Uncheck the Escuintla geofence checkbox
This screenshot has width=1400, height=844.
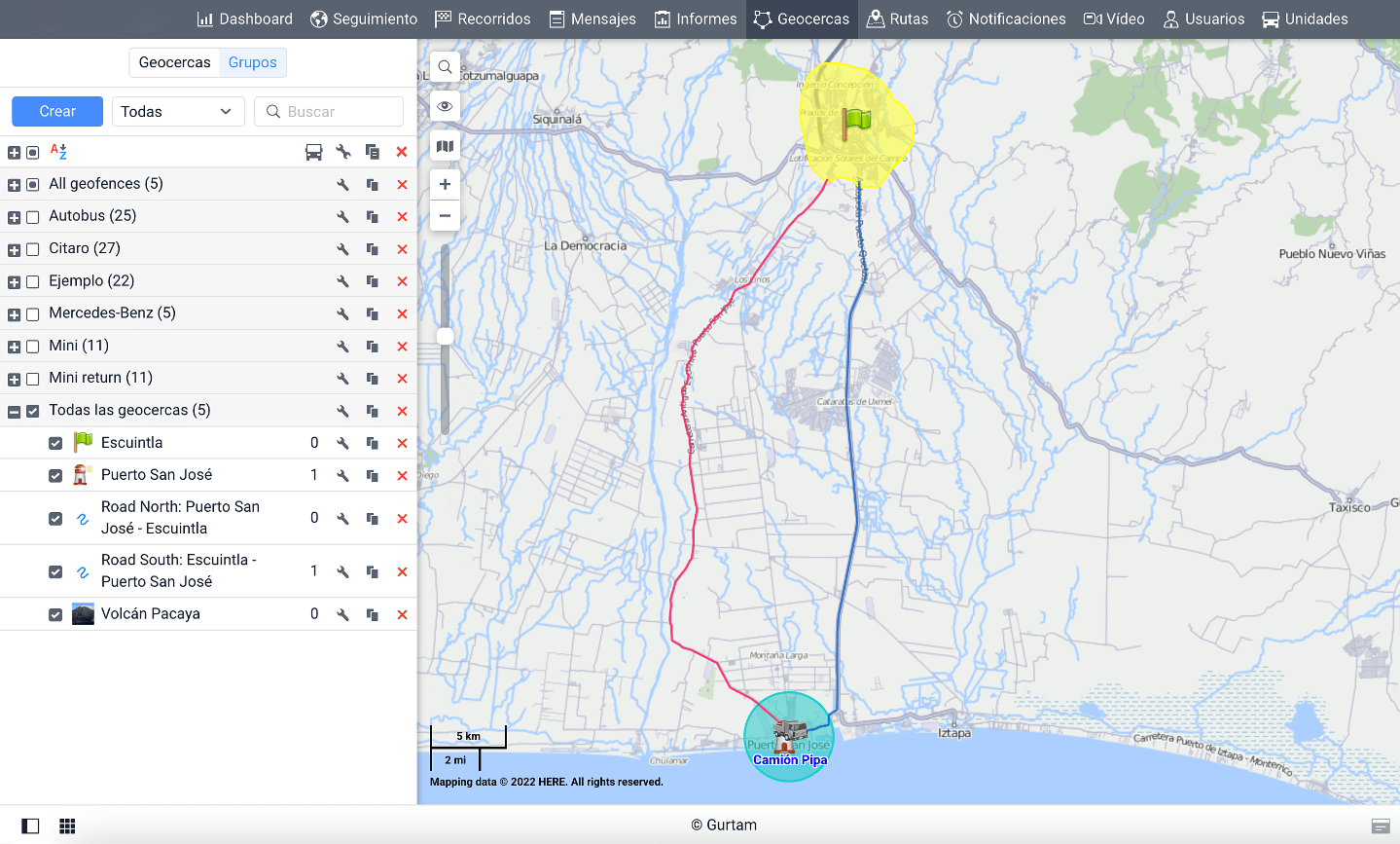pos(55,443)
